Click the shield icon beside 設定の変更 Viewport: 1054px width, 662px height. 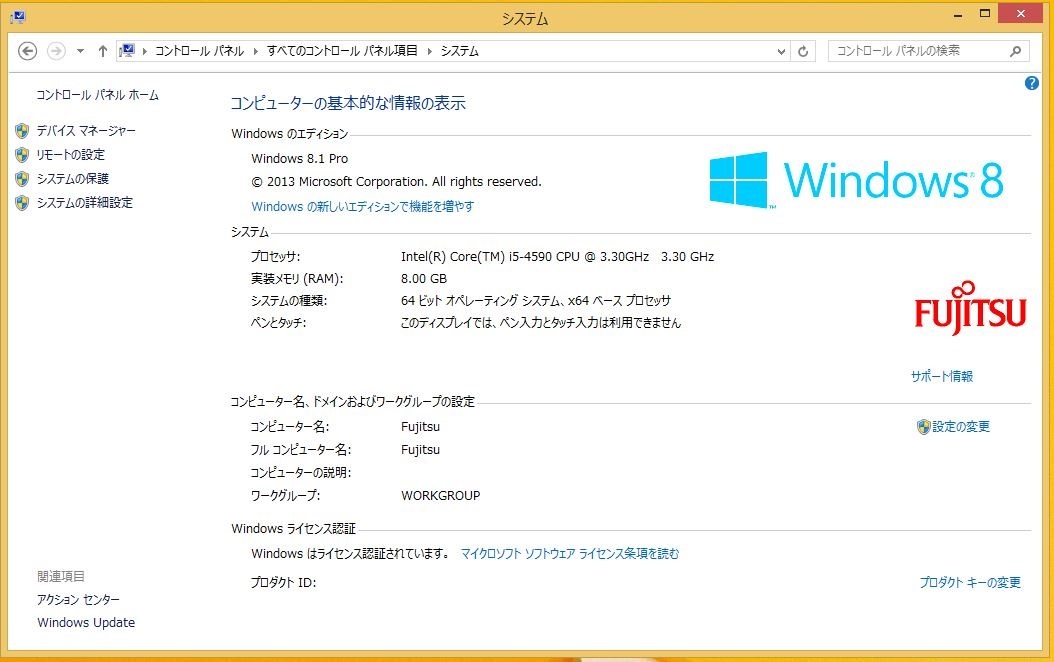tap(924, 427)
